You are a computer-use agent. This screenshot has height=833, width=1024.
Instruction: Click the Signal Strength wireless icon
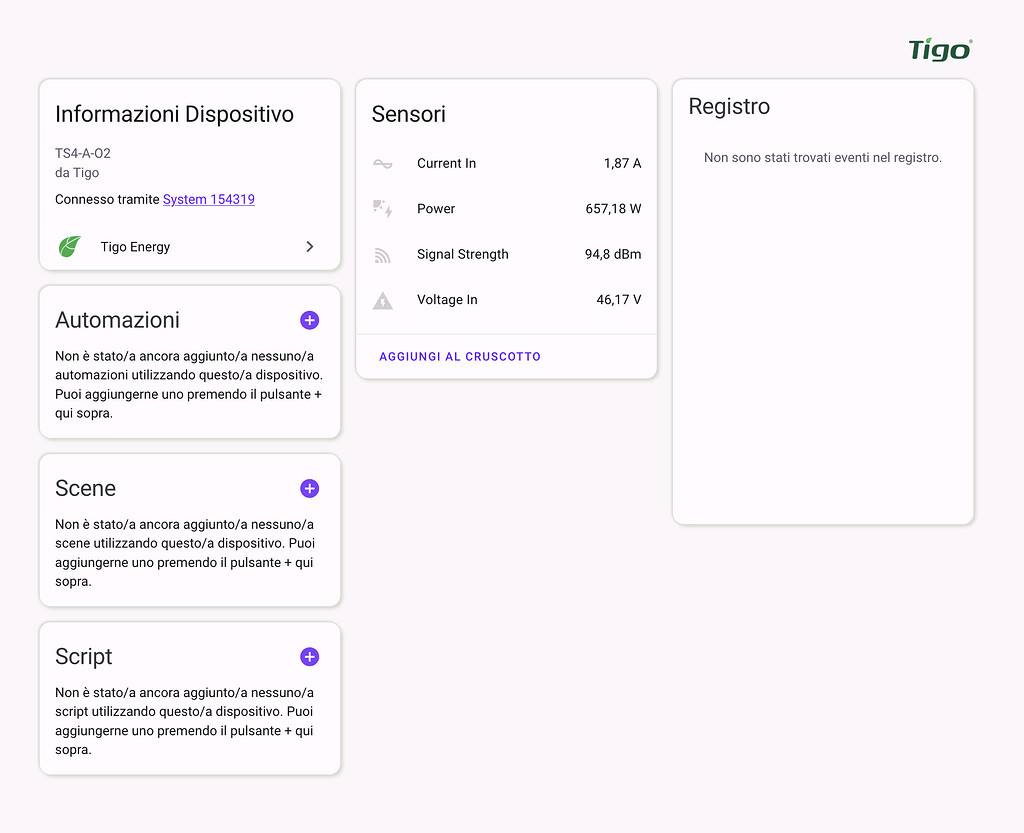tap(382, 254)
